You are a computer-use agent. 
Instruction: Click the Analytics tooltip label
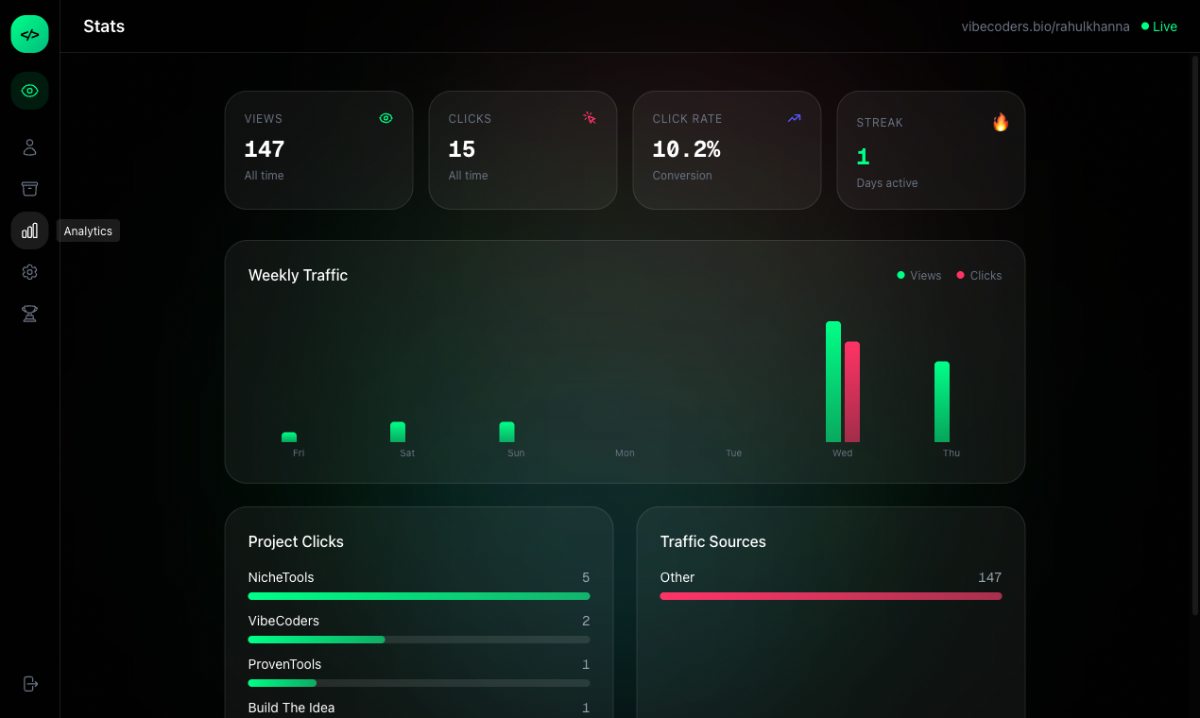coord(88,230)
